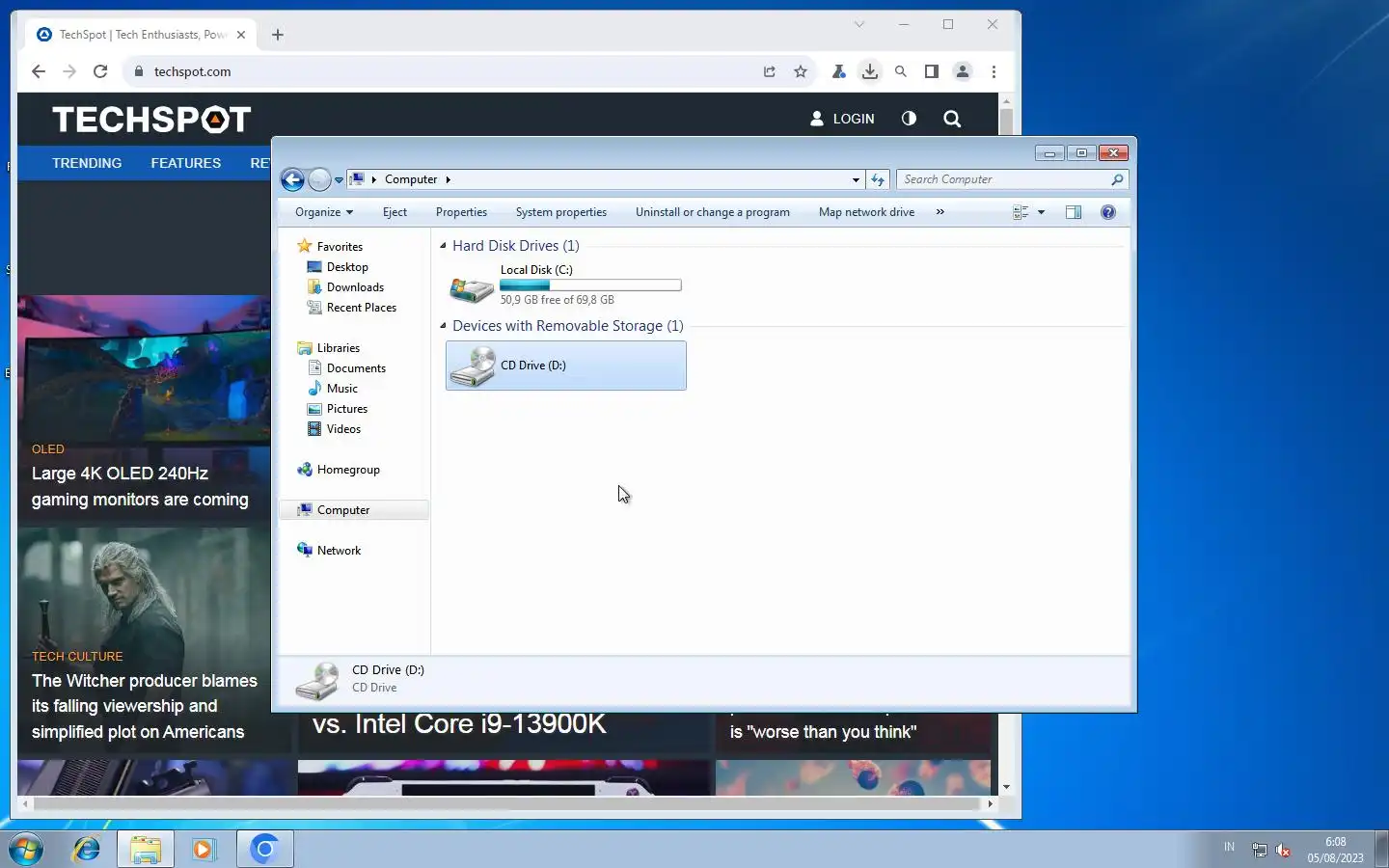The image size is (1389, 868).
Task: Click the Explorer Back navigation arrow
Action: pyautogui.click(x=292, y=179)
